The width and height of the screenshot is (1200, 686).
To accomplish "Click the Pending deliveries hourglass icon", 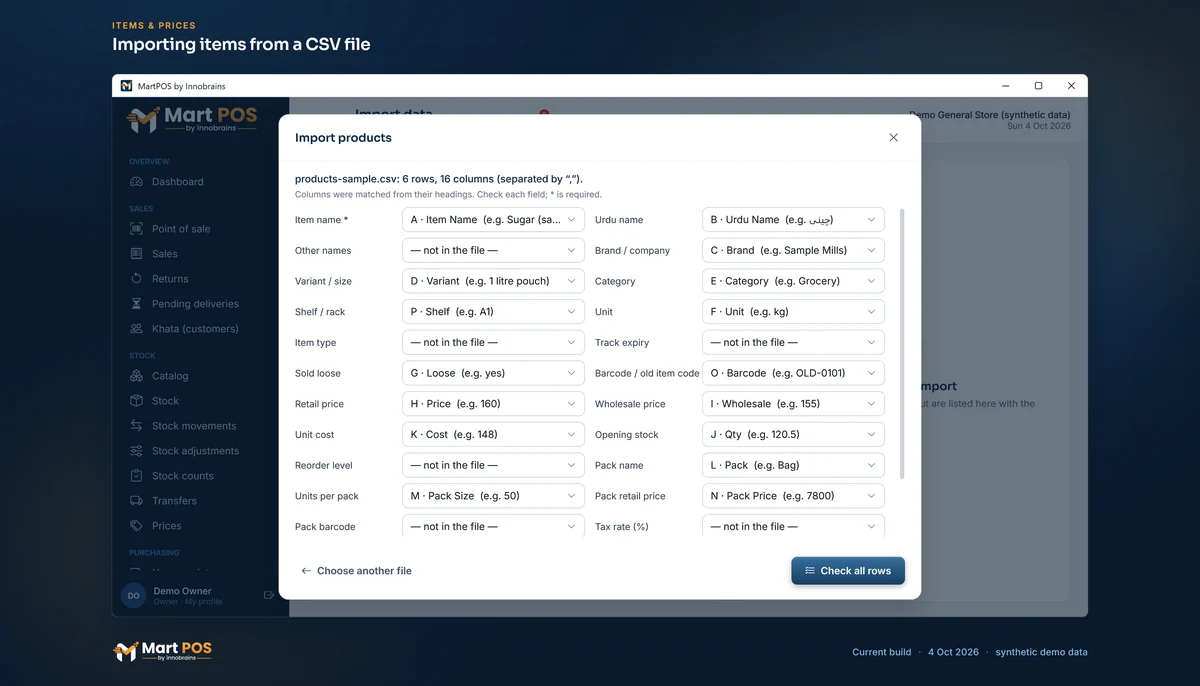I will coord(136,304).
